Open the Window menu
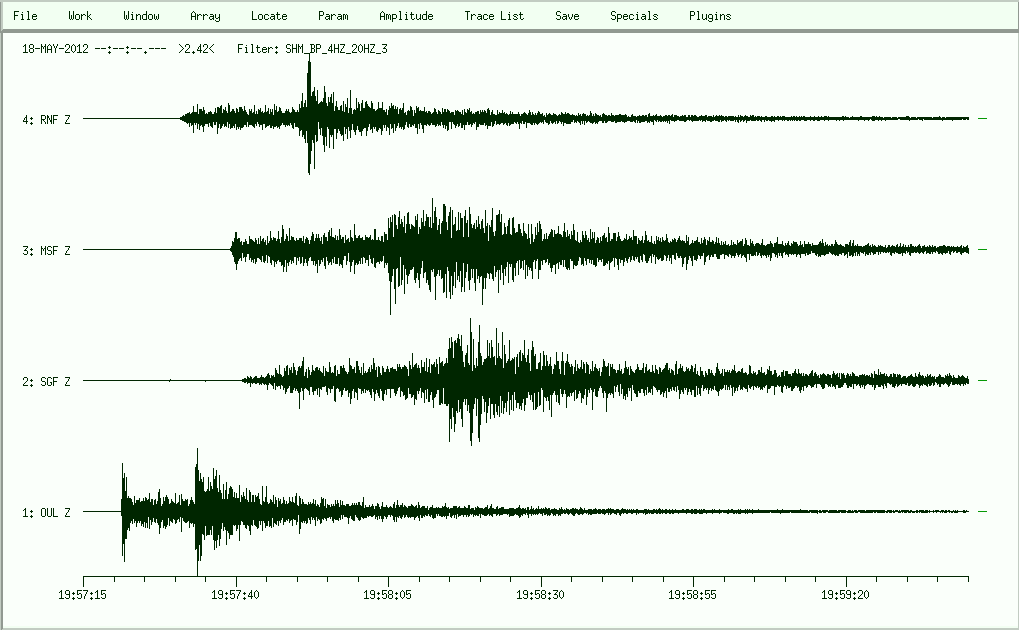Image resolution: width=1019 pixels, height=630 pixels. (x=141, y=16)
